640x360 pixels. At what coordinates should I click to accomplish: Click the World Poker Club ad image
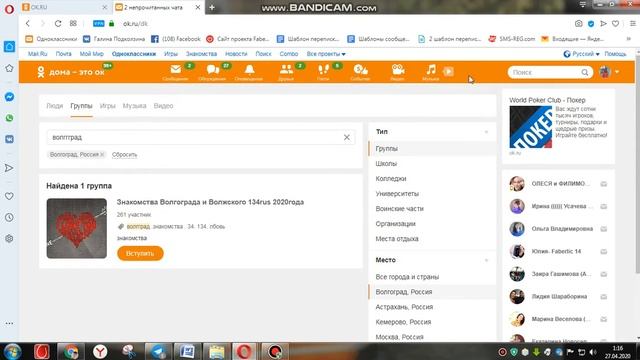531,127
